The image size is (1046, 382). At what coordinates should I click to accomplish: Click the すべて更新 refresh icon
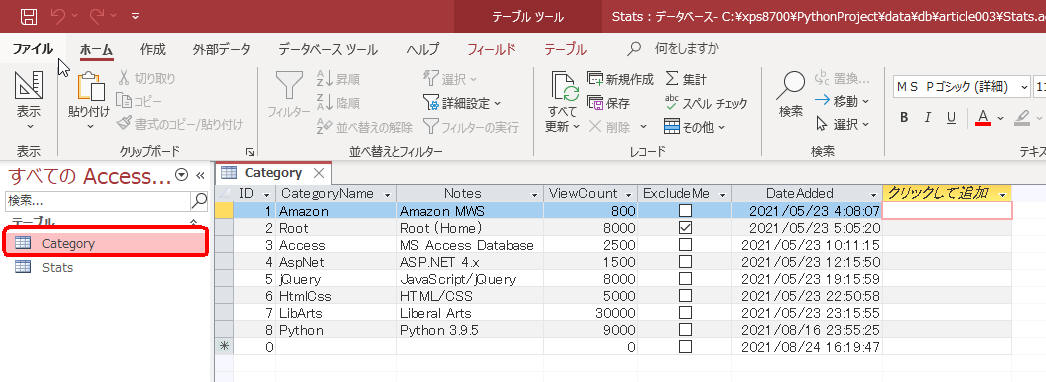tap(564, 87)
